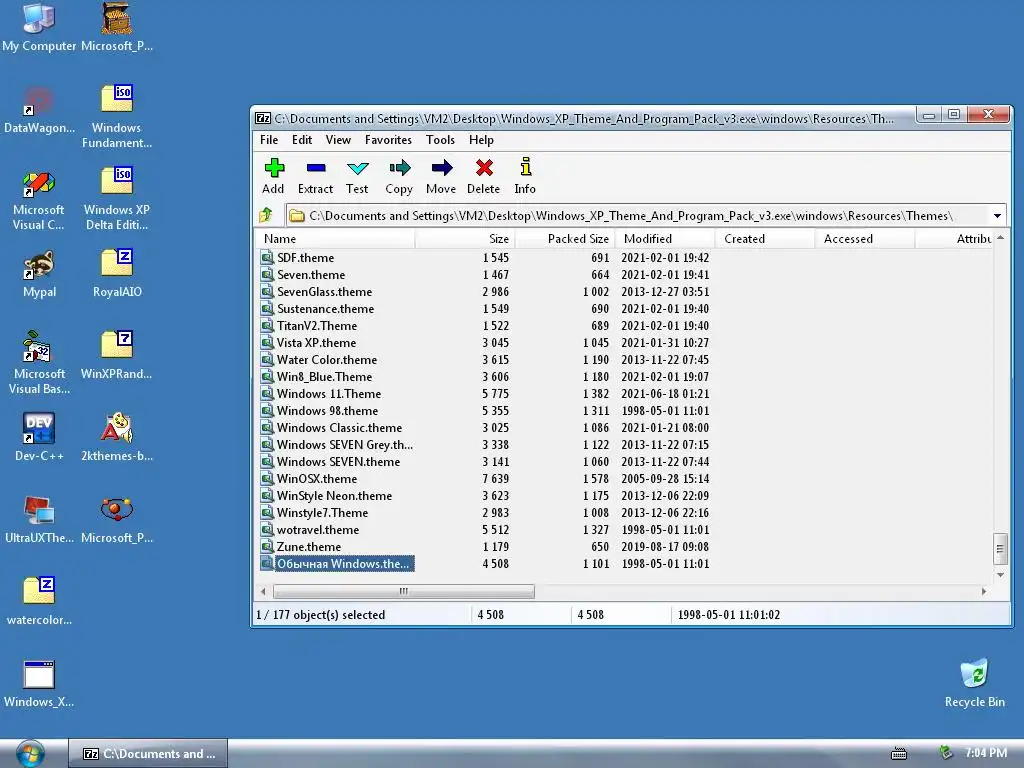
Task: Select WinXPRand... archive icon
Action: point(117,355)
